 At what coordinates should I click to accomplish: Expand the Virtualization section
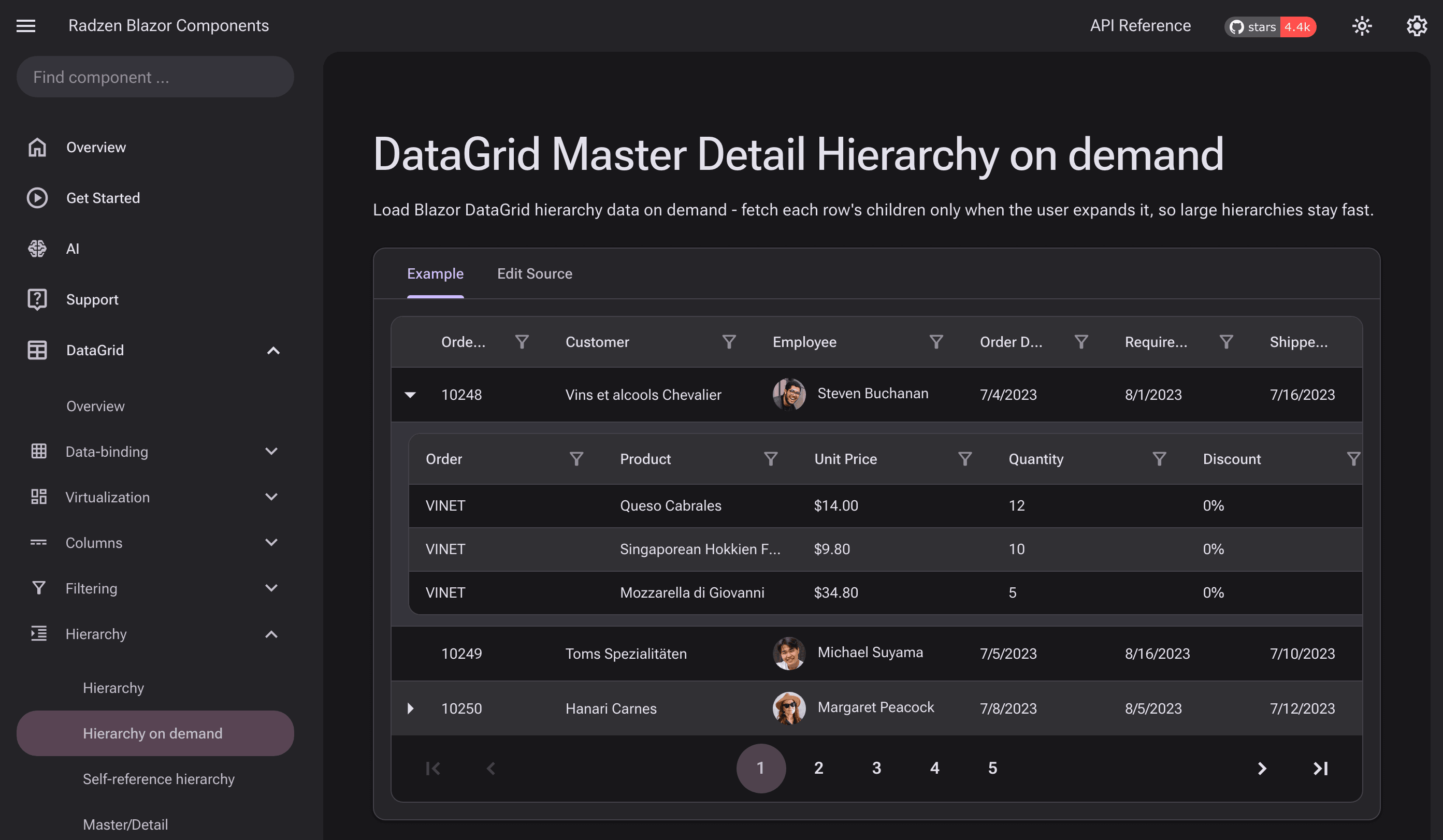pyautogui.click(x=155, y=497)
